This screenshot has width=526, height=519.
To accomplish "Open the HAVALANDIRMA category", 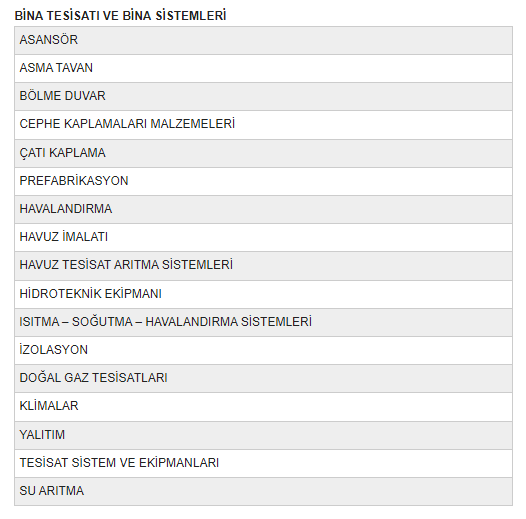I will pos(263,210).
